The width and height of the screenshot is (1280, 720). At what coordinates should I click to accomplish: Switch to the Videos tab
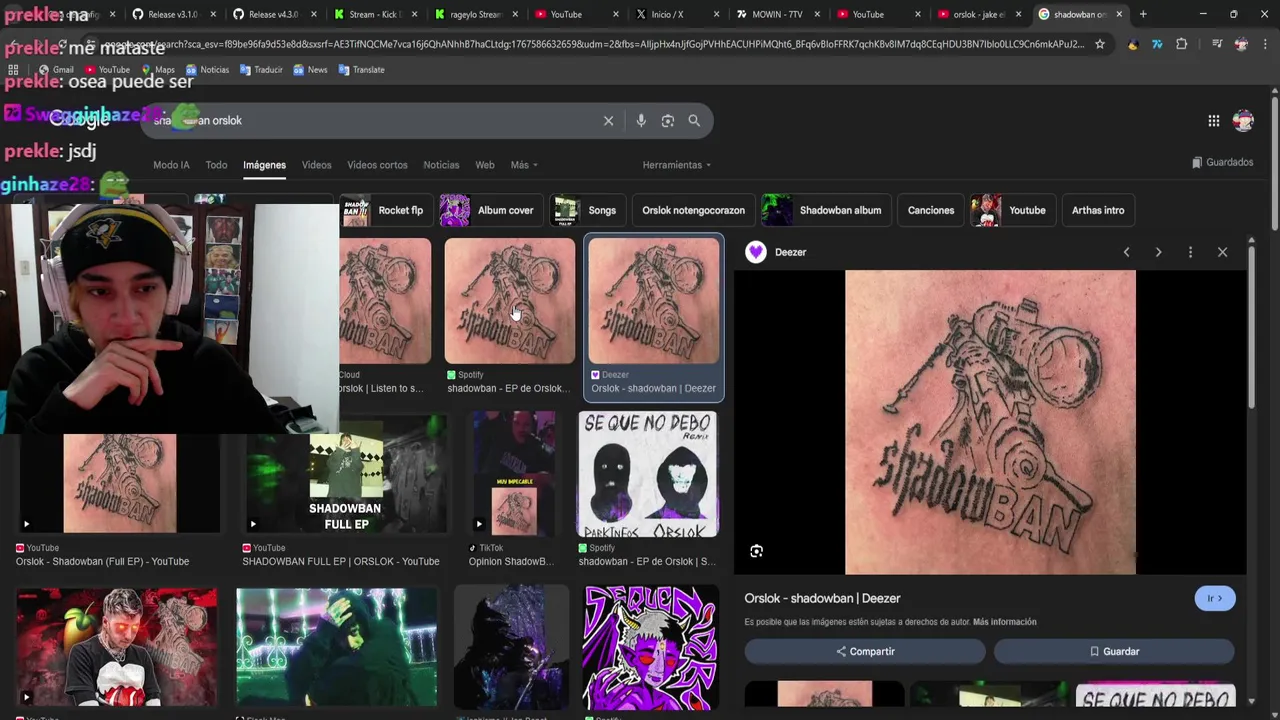pos(316,165)
